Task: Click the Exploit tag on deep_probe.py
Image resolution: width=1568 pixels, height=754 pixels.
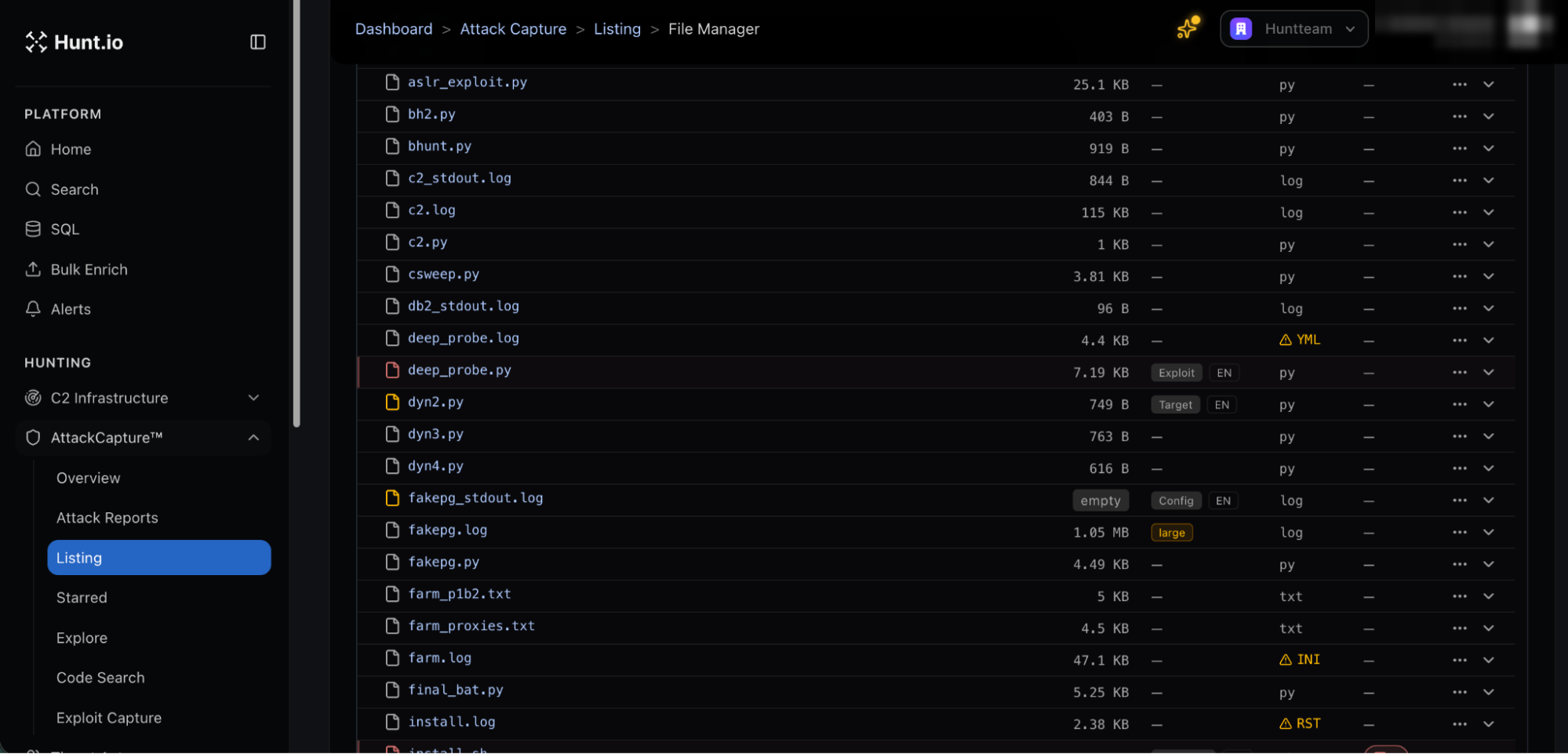Action: click(1176, 373)
